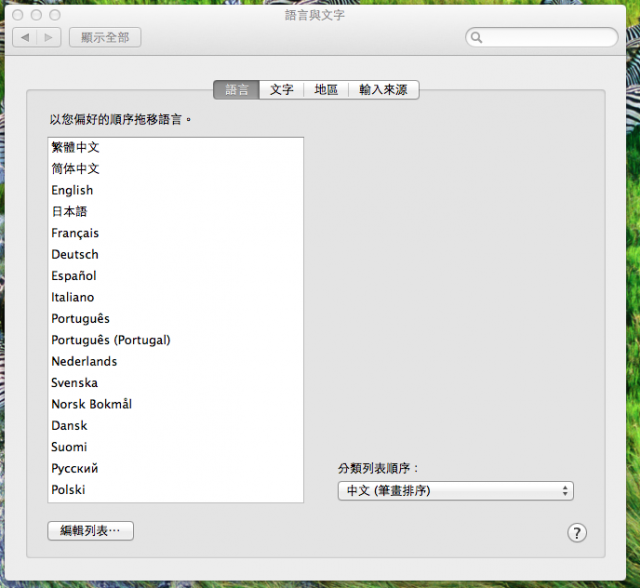Switch to the 語言 tab
The image size is (640, 588).
[236, 90]
